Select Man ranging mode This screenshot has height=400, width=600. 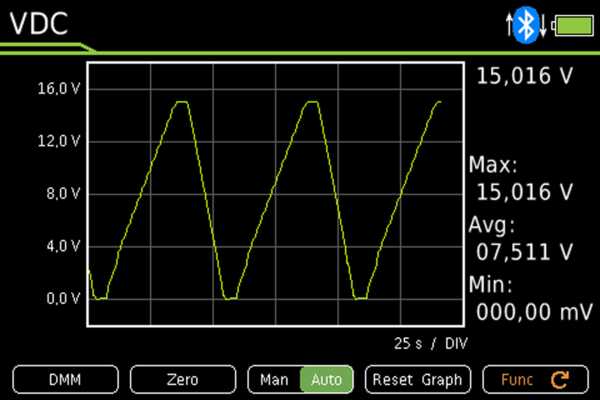point(274,380)
